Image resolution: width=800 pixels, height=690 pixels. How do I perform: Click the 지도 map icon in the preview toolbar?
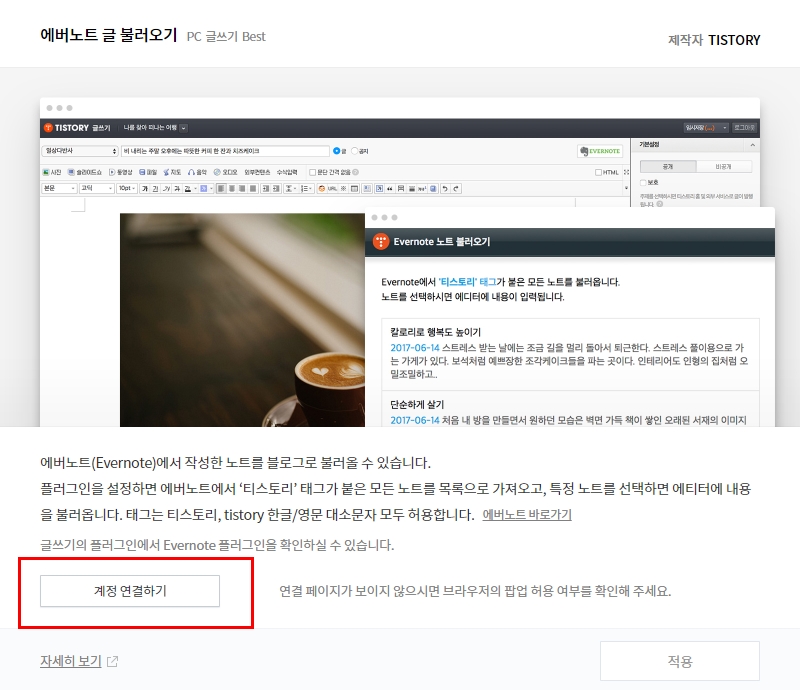coord(166,172)
